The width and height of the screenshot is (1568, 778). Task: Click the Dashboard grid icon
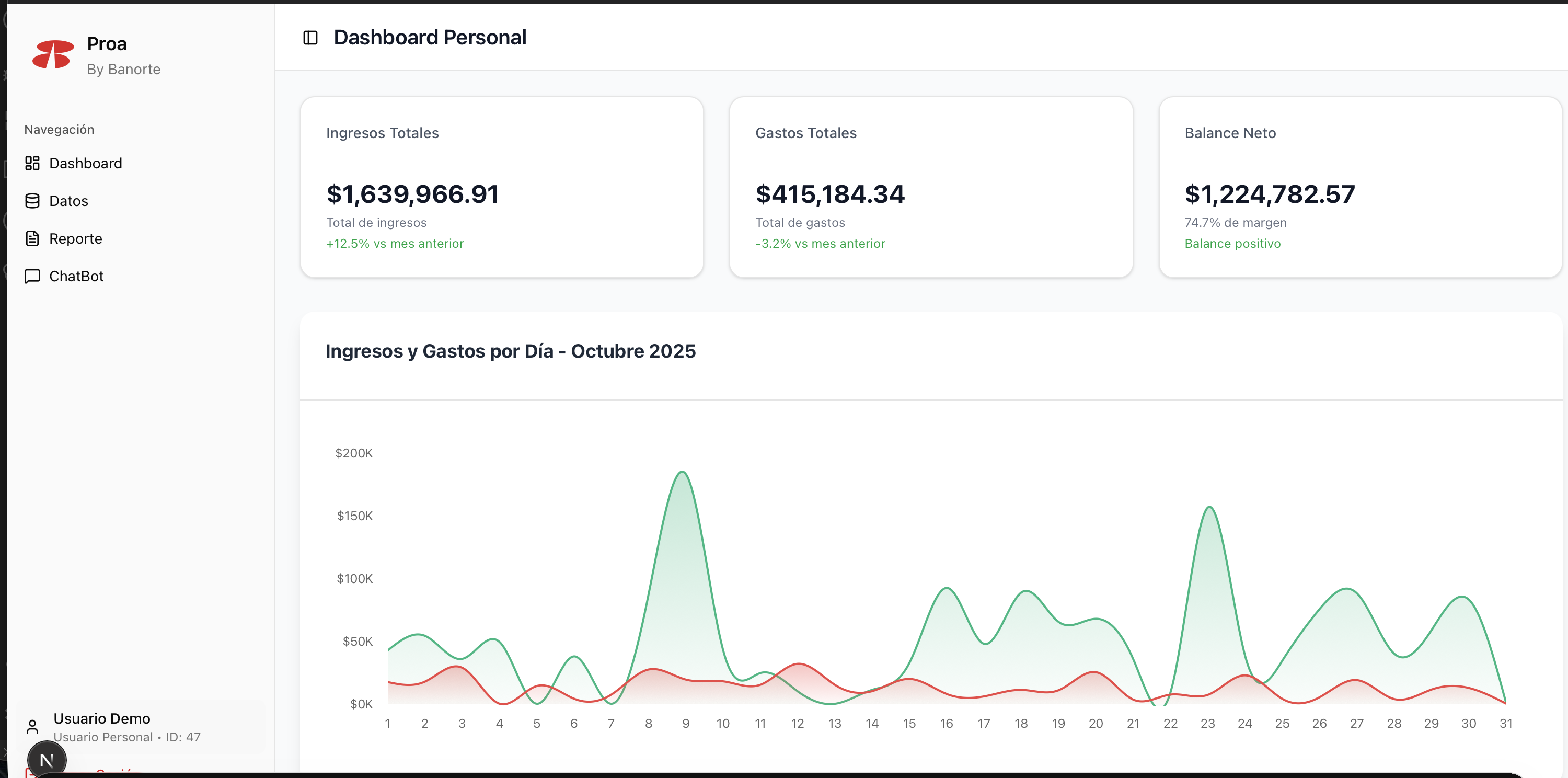click(x=32, y=163)
